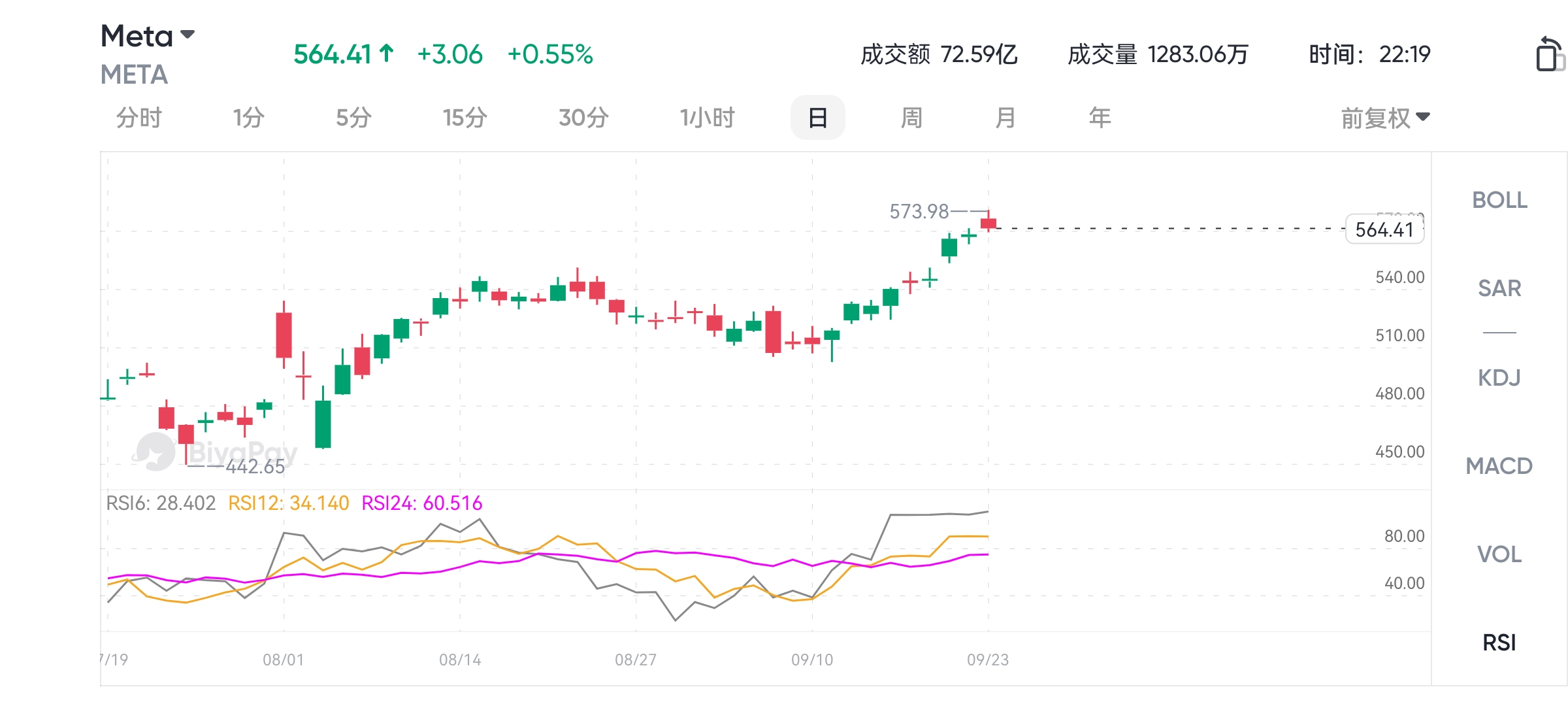Image resolution: width=1568 pixels, height=706 pixels.
Task: Click the 09/23 latest candlestick
Action: tap(988, 222)
